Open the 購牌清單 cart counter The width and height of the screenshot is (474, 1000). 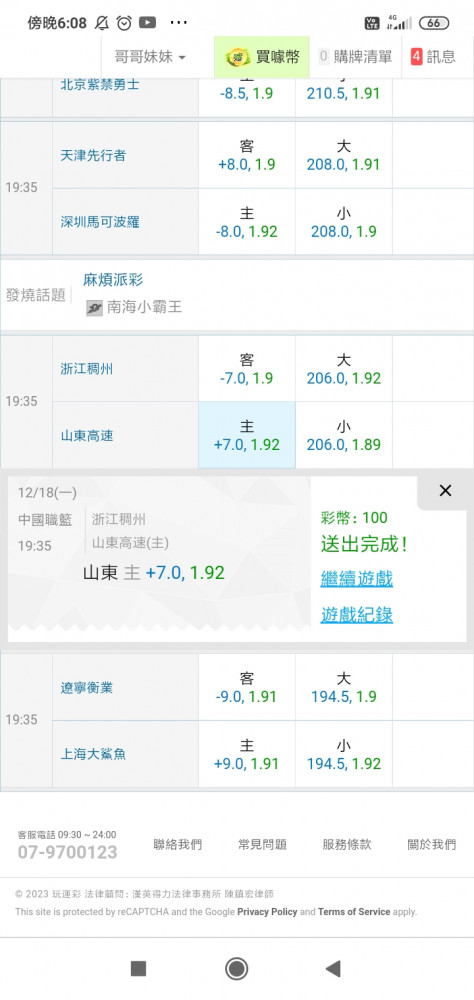tap(355, 57)
